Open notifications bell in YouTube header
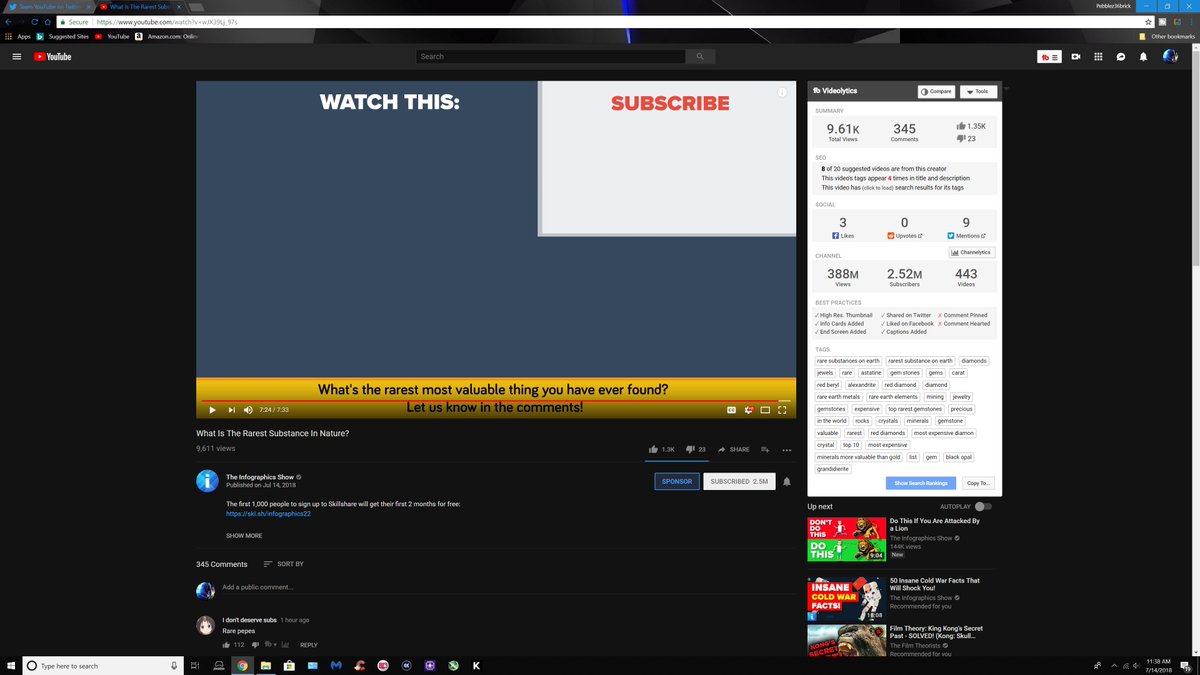The image size is (1200, 675). click(x=1144, y=57)
